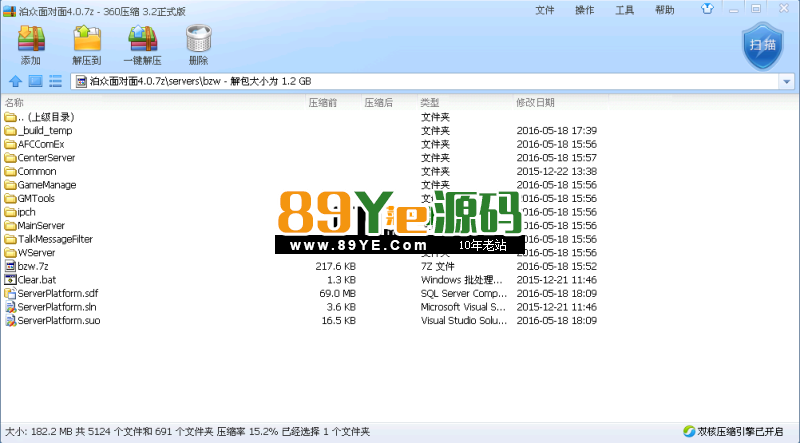This screenshot has height=443, width=800.
Task: Click the status bar size summary text
Action: 187,432
